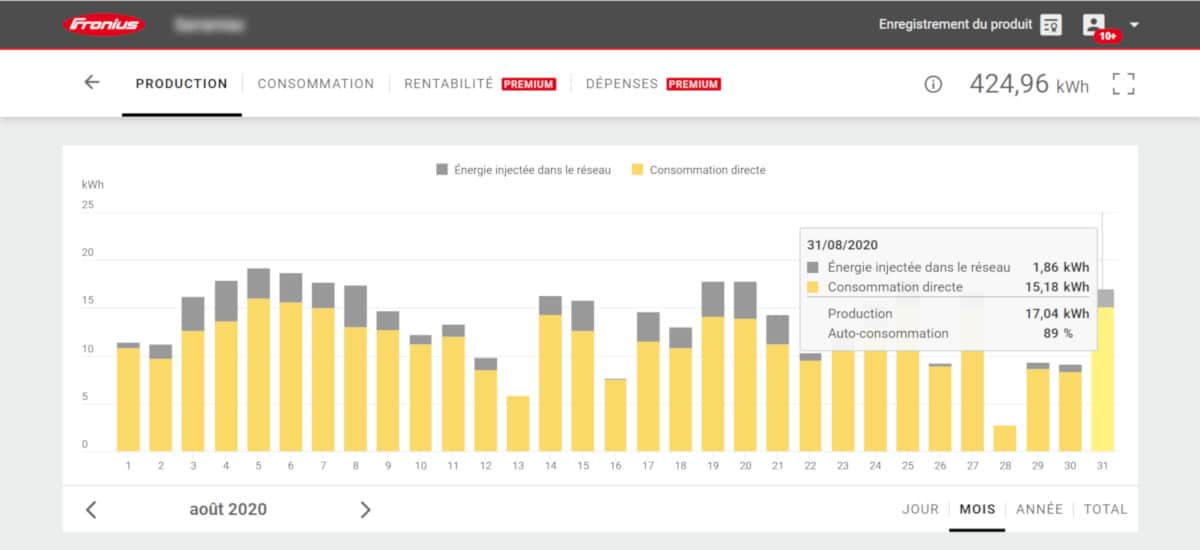The width and height of the screenshot is (1200, 550).
Task: Click the Enregistrement du produit link
Action: pos(955,24)
